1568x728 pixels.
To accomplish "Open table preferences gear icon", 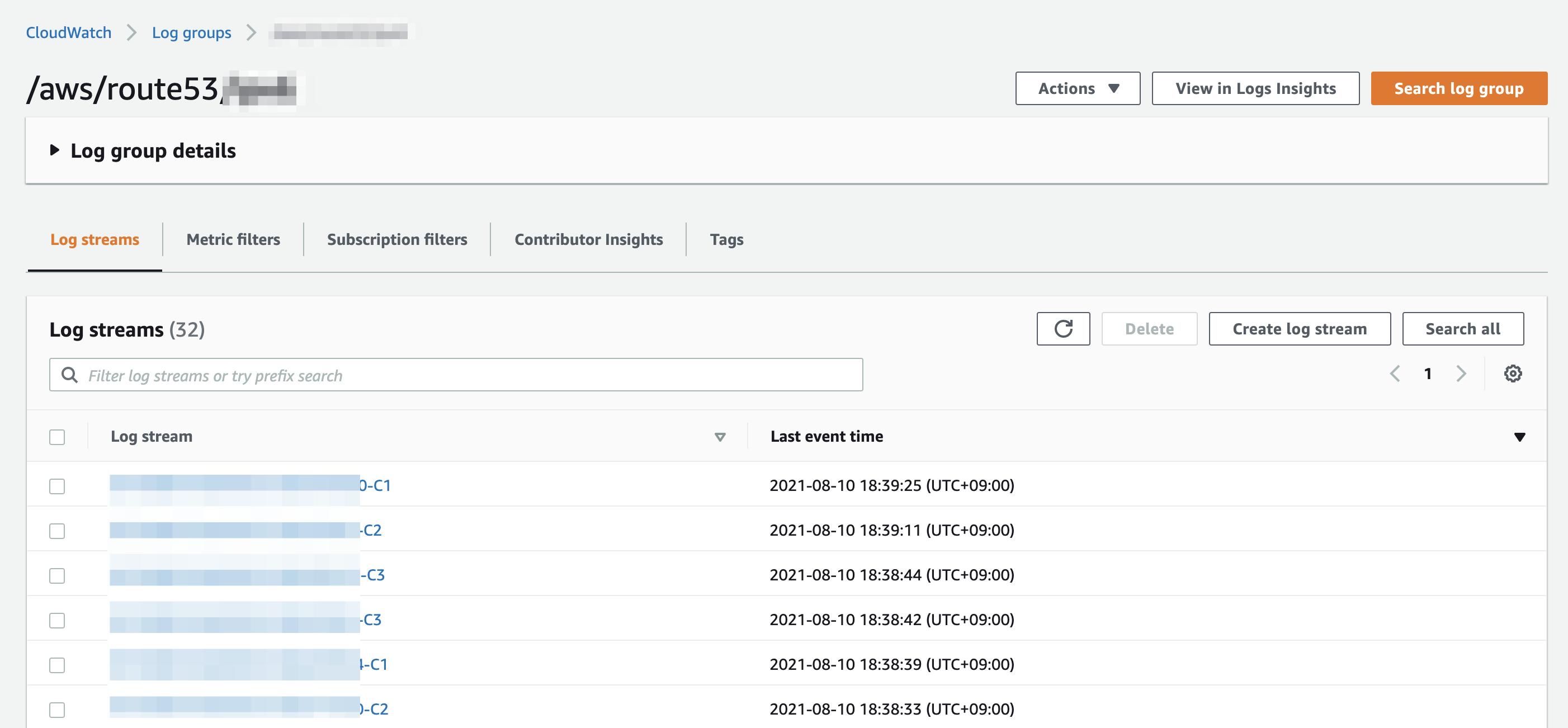I will (1513, 373).
